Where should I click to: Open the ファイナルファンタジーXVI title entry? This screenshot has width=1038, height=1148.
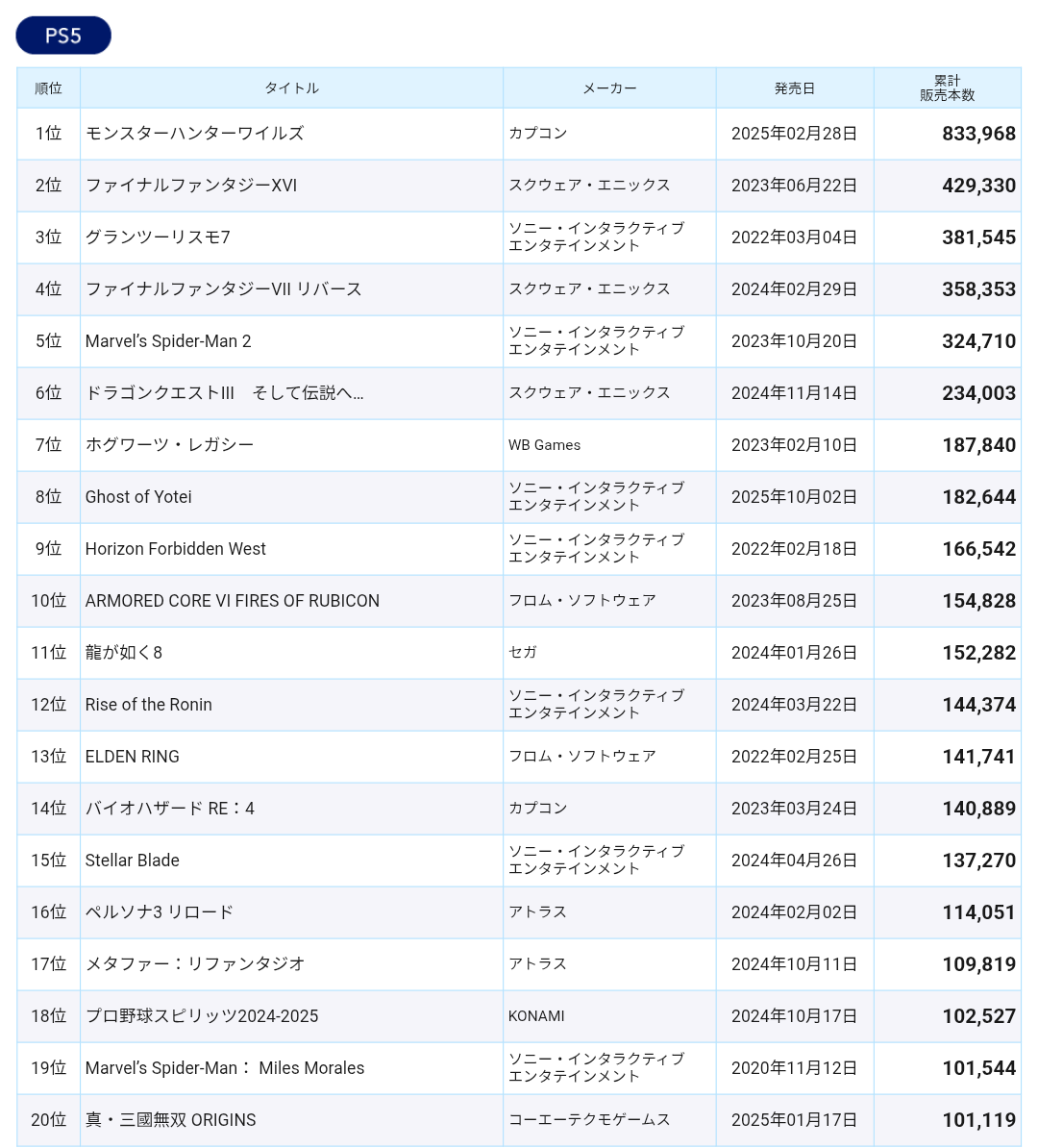(x=191, y=186)
